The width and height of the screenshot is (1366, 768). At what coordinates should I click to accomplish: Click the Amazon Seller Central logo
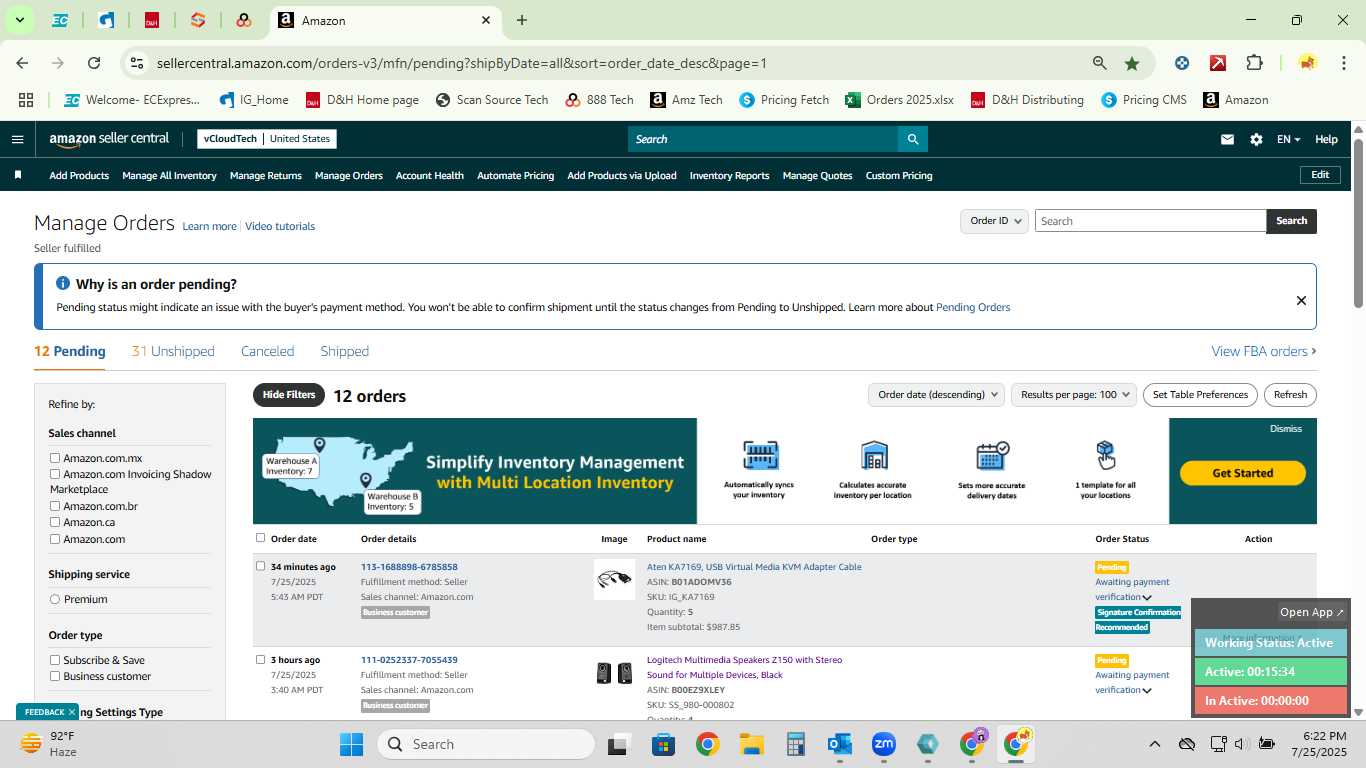(x=109, y=139)
